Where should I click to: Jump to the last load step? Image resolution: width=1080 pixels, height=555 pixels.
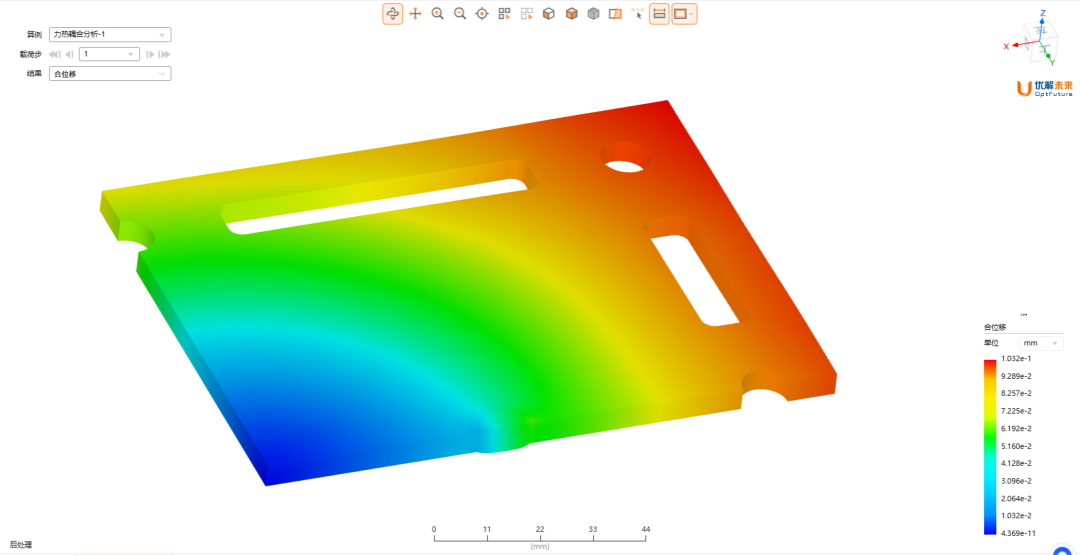[x=164, y=54]
